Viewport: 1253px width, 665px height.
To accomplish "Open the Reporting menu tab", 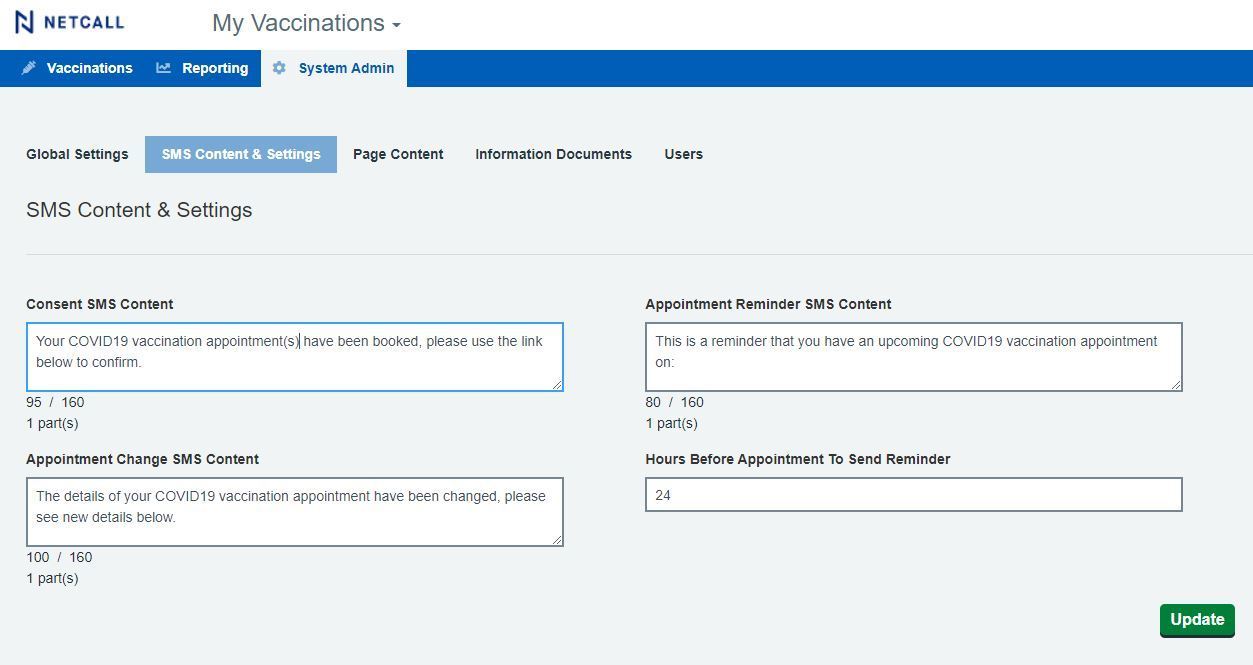I will click(x=214, y=68).
